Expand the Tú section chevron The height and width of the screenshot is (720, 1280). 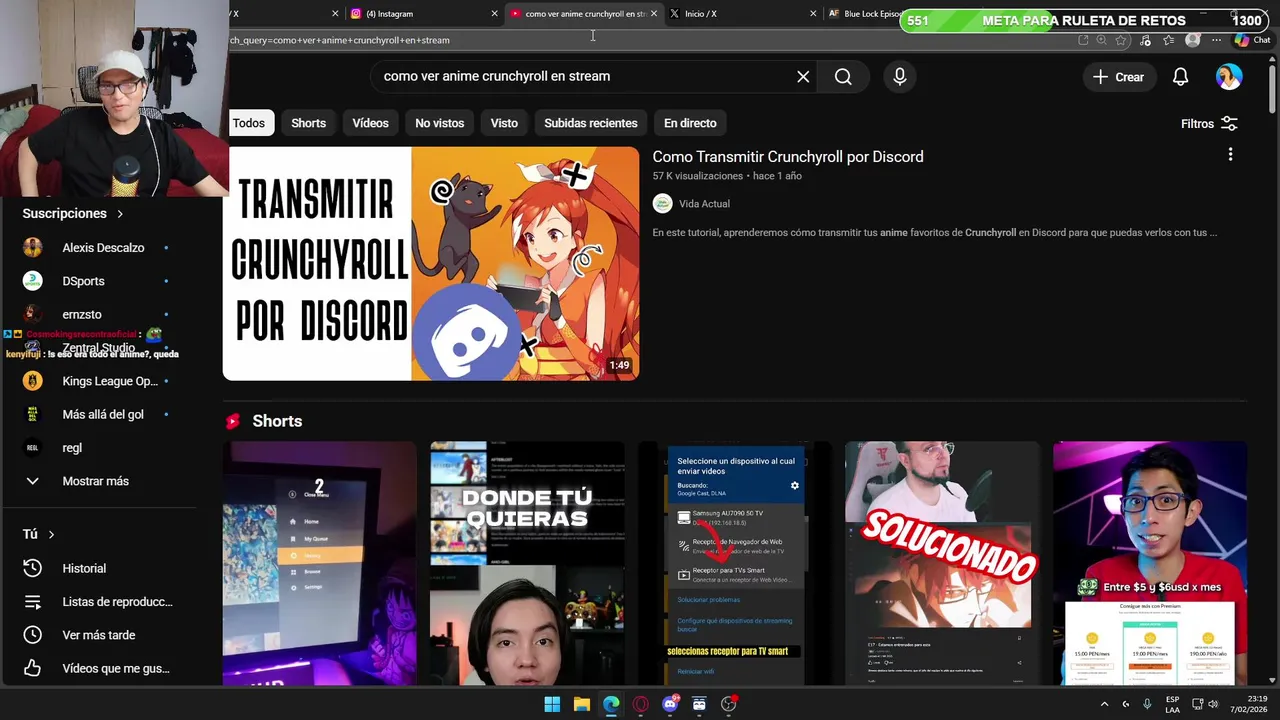(51, 535)
